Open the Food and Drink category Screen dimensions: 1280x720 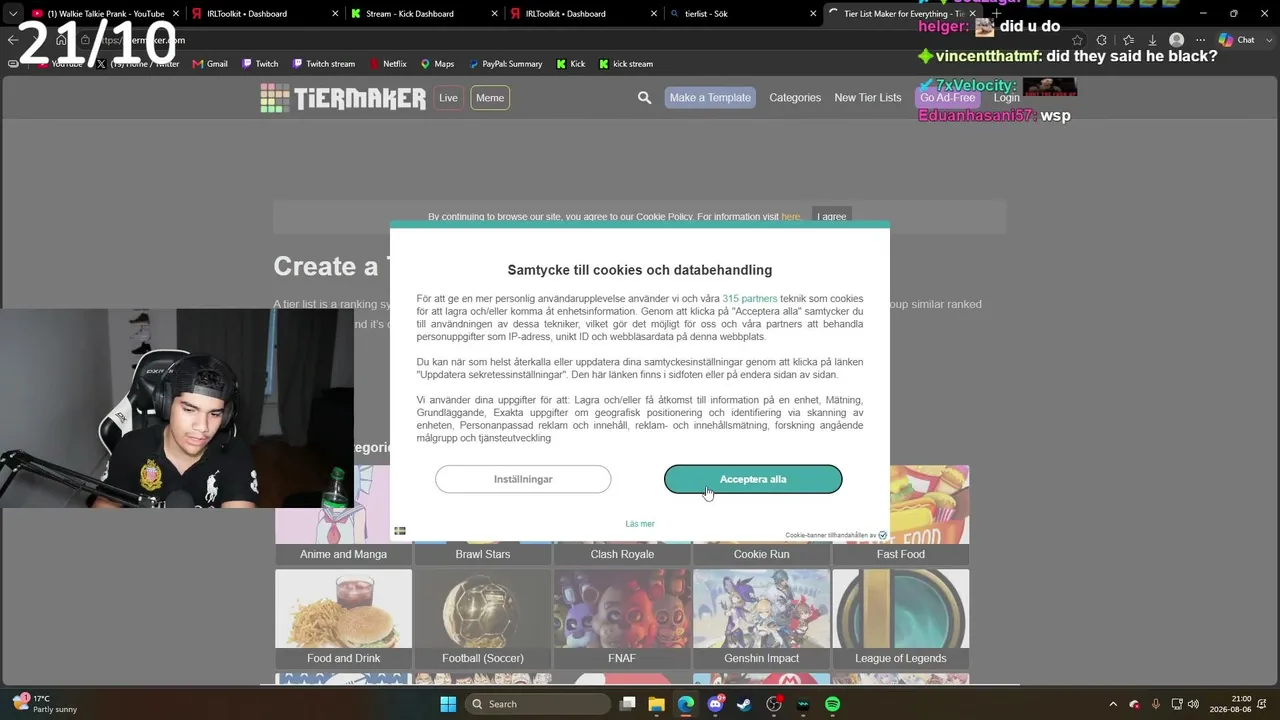pos(343,618)
